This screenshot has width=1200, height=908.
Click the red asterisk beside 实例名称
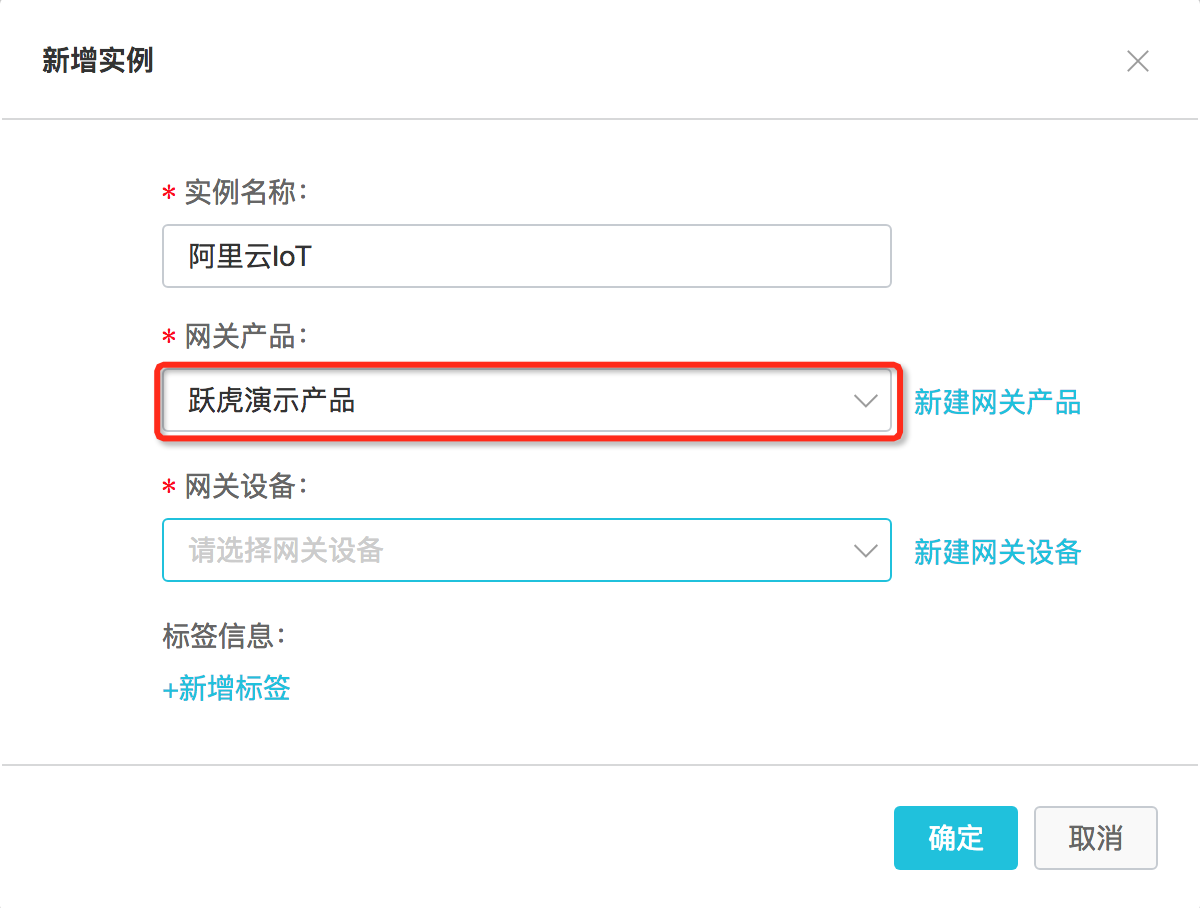[168, 193]
